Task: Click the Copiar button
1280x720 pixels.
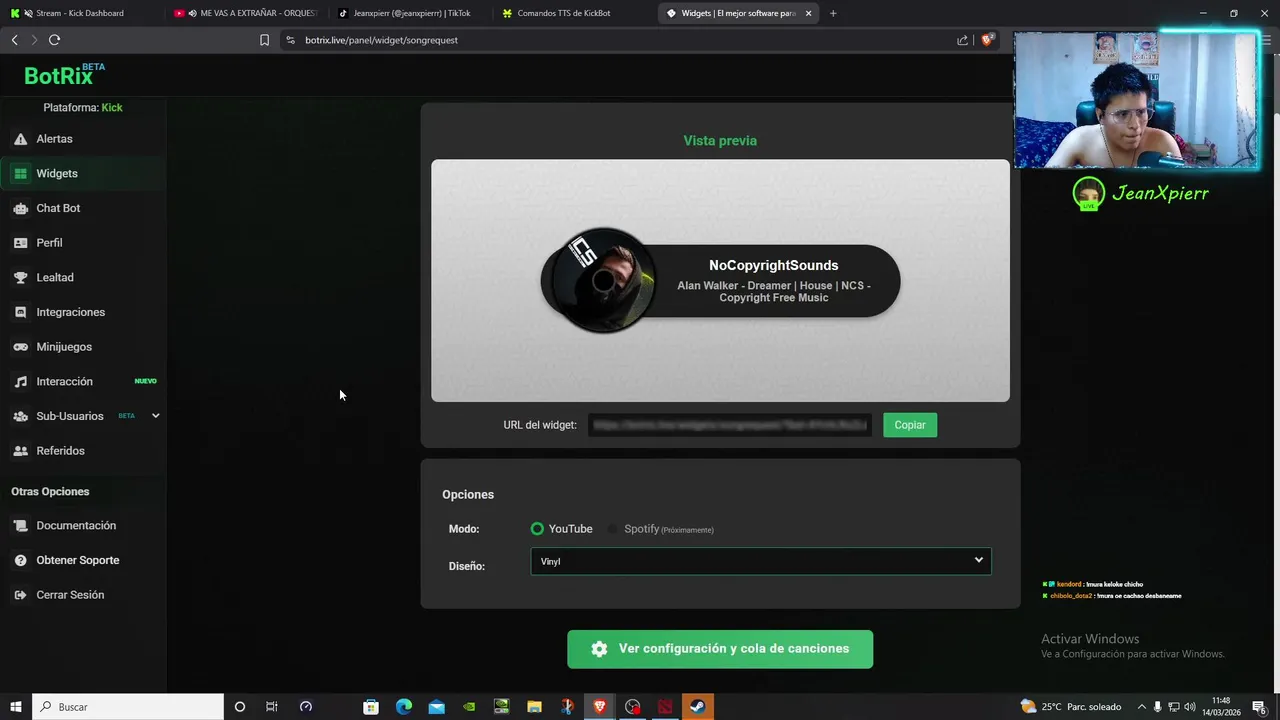Action: click(910, 425)
